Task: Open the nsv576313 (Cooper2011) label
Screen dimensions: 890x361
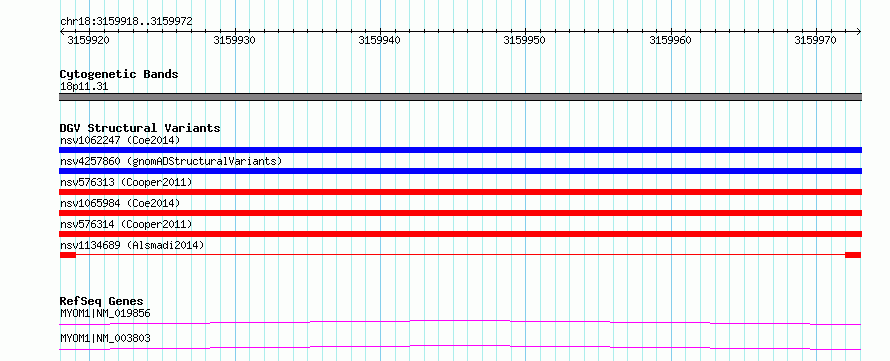Action: 126,182
